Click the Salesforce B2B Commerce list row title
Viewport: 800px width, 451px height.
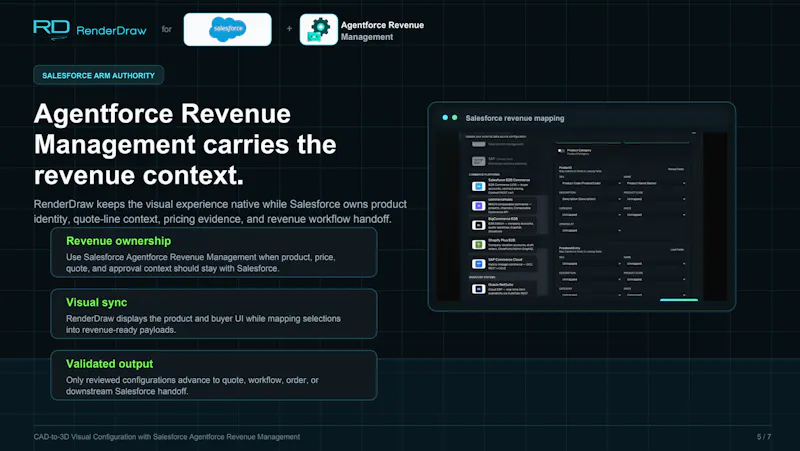(x=509, y=180)
